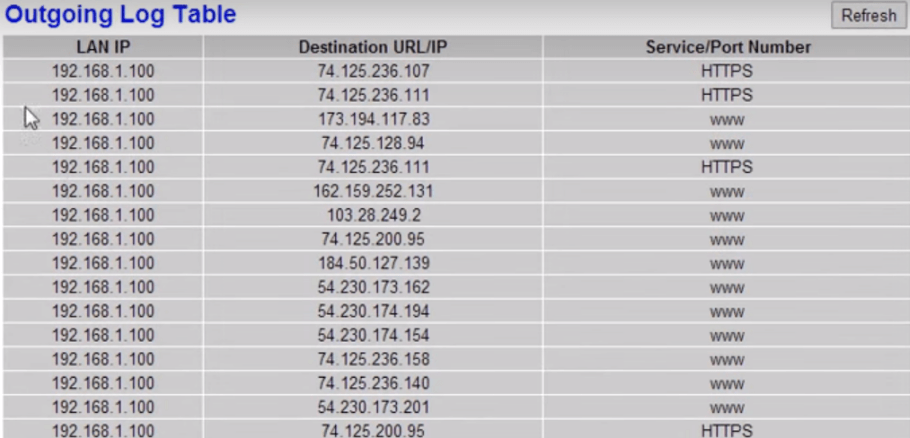Click the Refresh button

click(x=869, y=15)
